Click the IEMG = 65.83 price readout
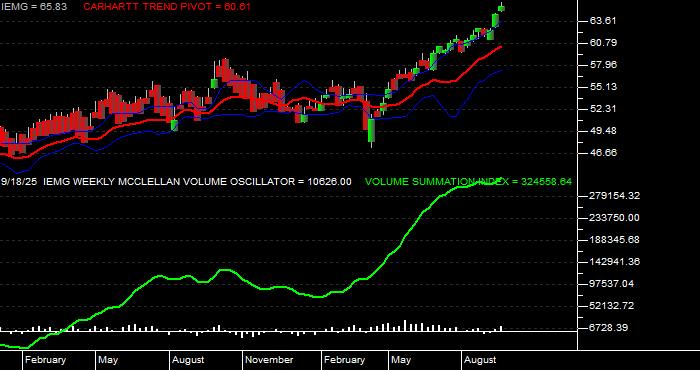 pos(33,7)
